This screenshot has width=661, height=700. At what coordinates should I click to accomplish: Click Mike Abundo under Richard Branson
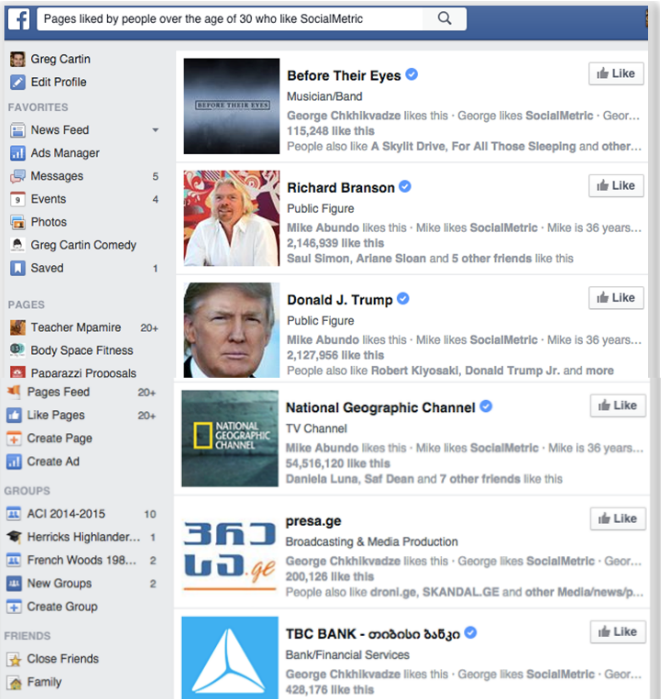point(323,228)
